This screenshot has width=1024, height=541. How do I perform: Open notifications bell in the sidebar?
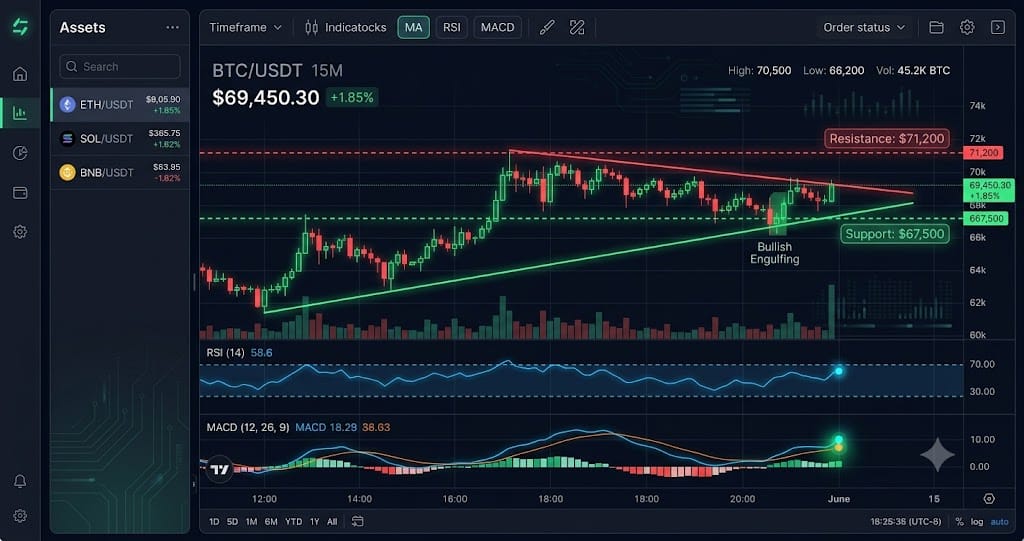[x=20, y=482]
